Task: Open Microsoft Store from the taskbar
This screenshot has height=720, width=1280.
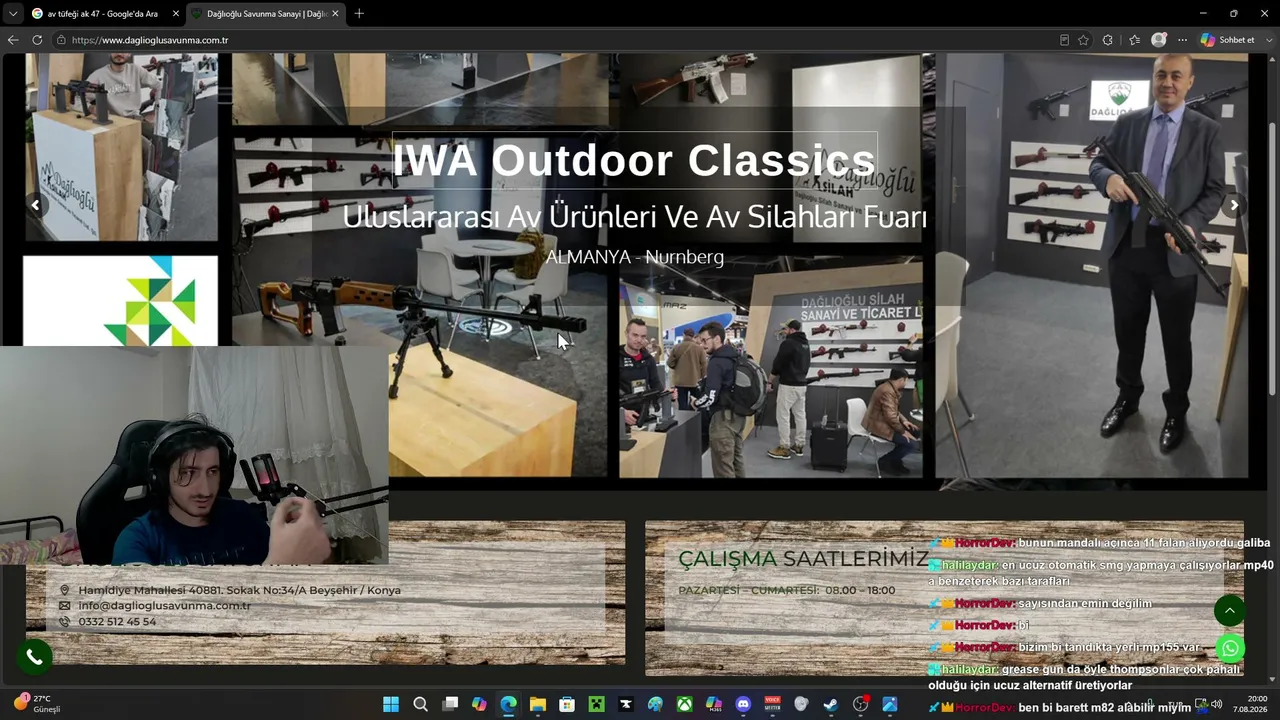Action: click(567, 704)
